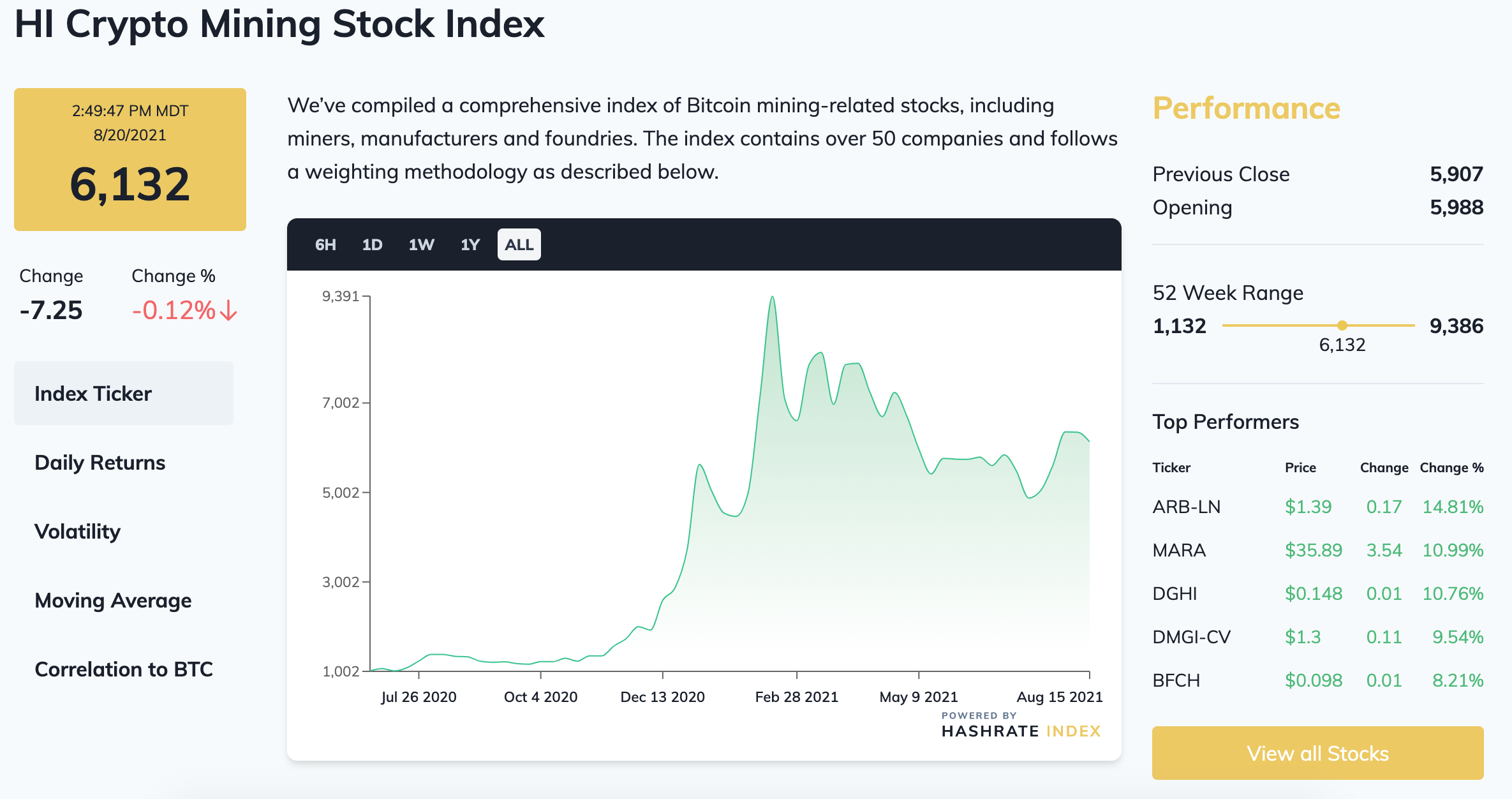
Task: Open Moving Average view
Action: click(113, 600)
